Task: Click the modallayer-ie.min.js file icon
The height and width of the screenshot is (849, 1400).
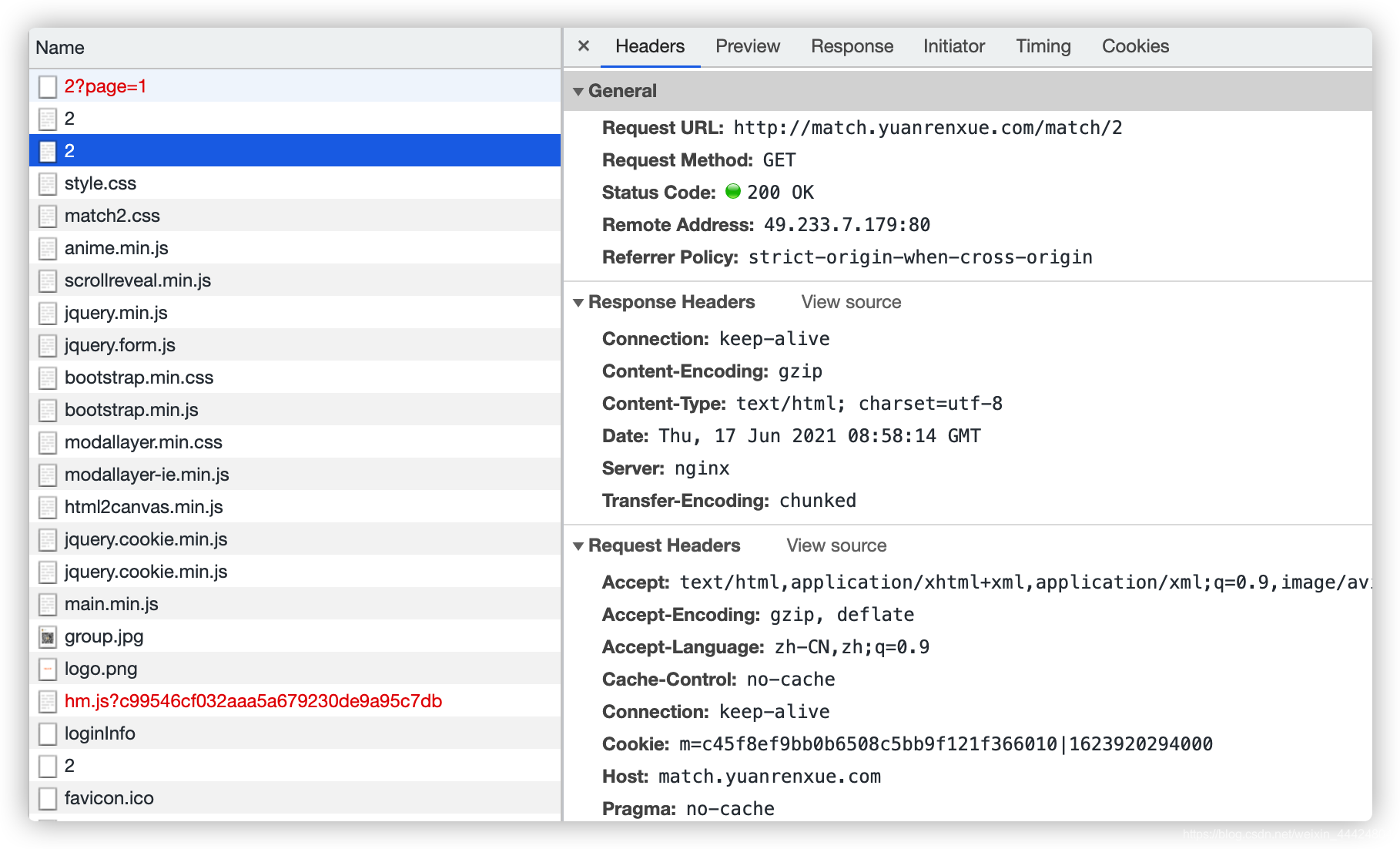Action: click(x=48, y=475)
